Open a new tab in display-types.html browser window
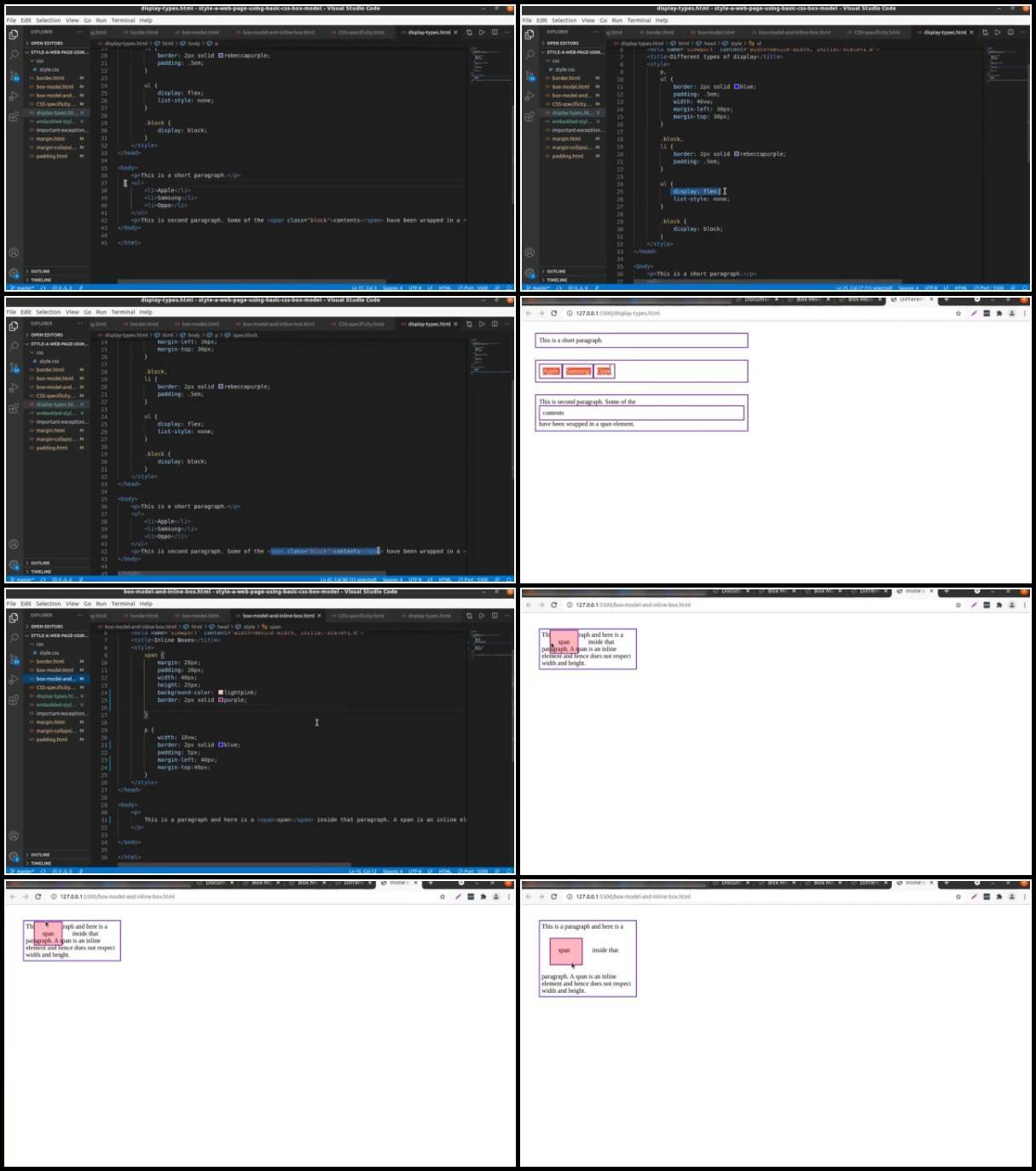This screenshot has height=1171, width=1036. click(x=946, y=300)
